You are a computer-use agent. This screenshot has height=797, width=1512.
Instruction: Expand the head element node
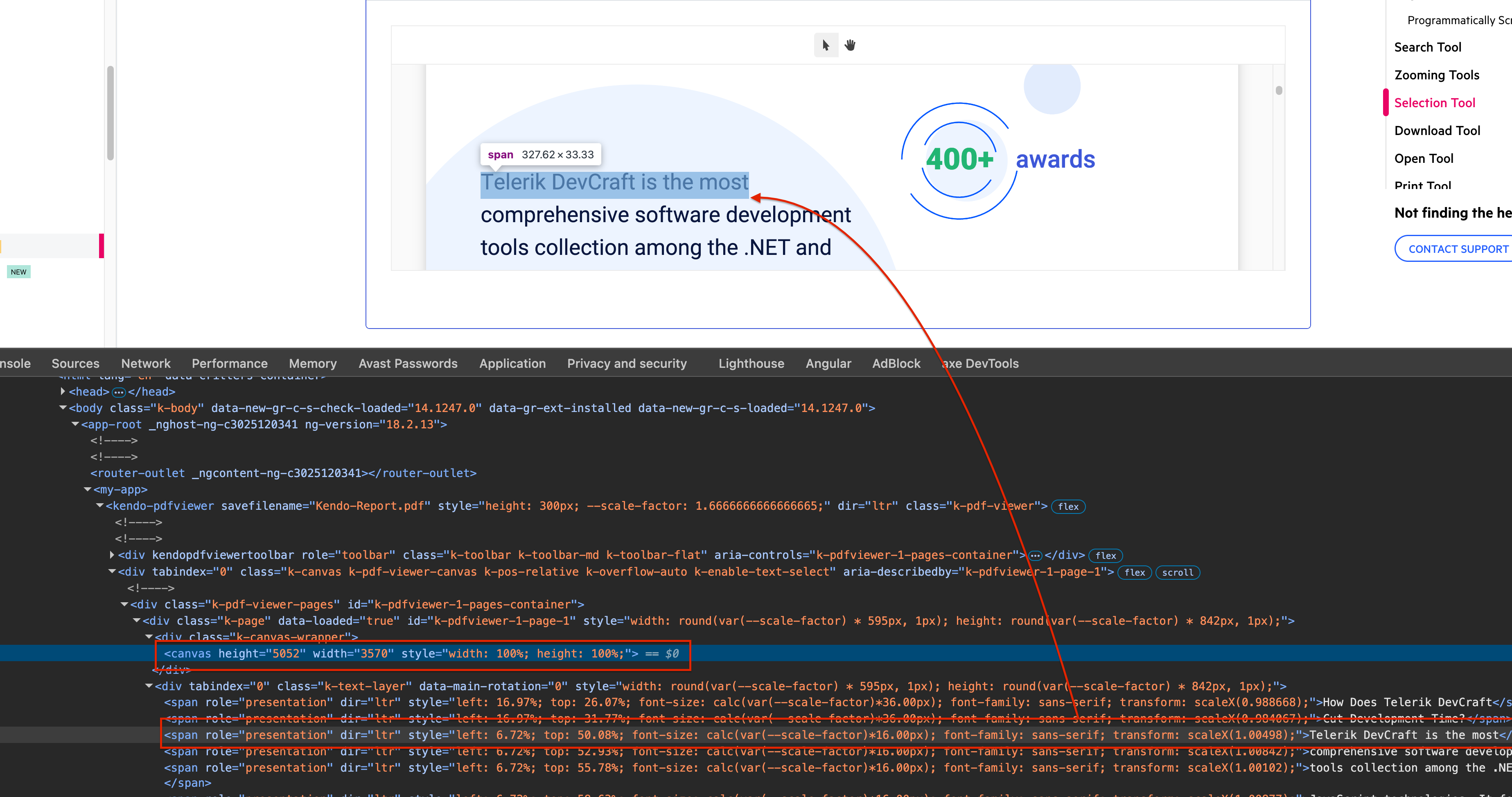63,392
